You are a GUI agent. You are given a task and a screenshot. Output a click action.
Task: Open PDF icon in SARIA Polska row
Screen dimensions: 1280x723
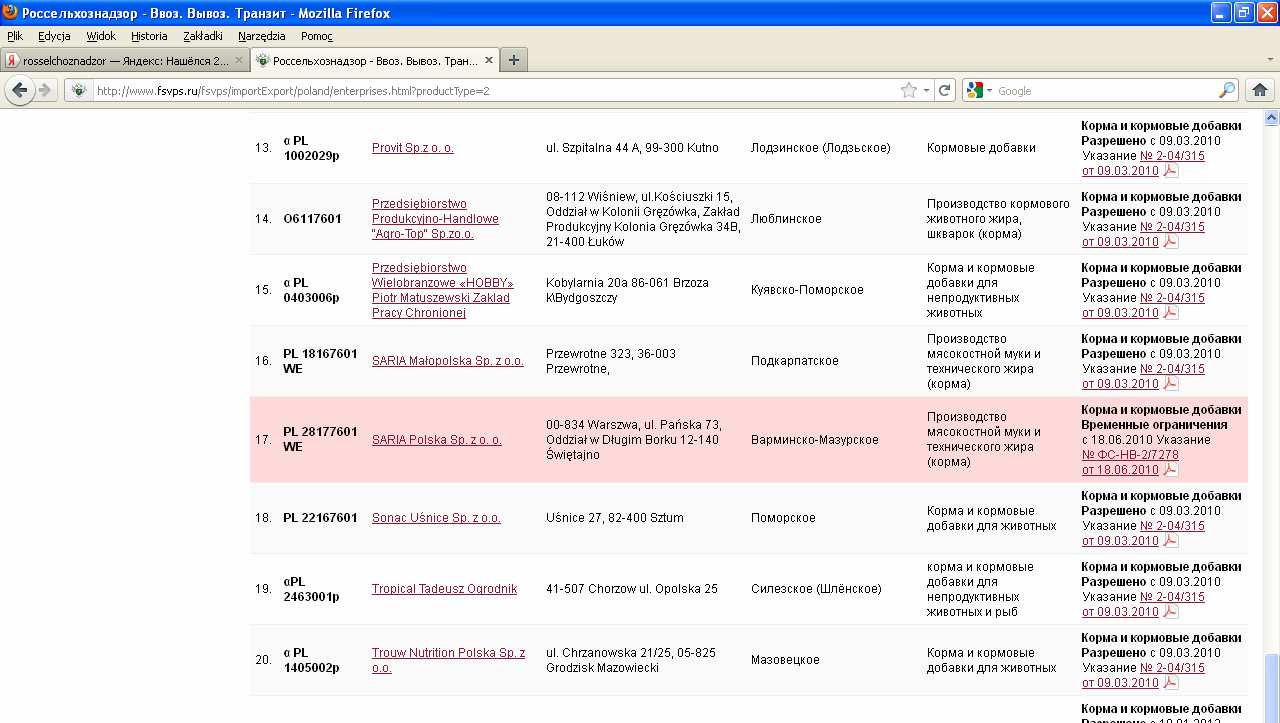tap(1170, 470)
